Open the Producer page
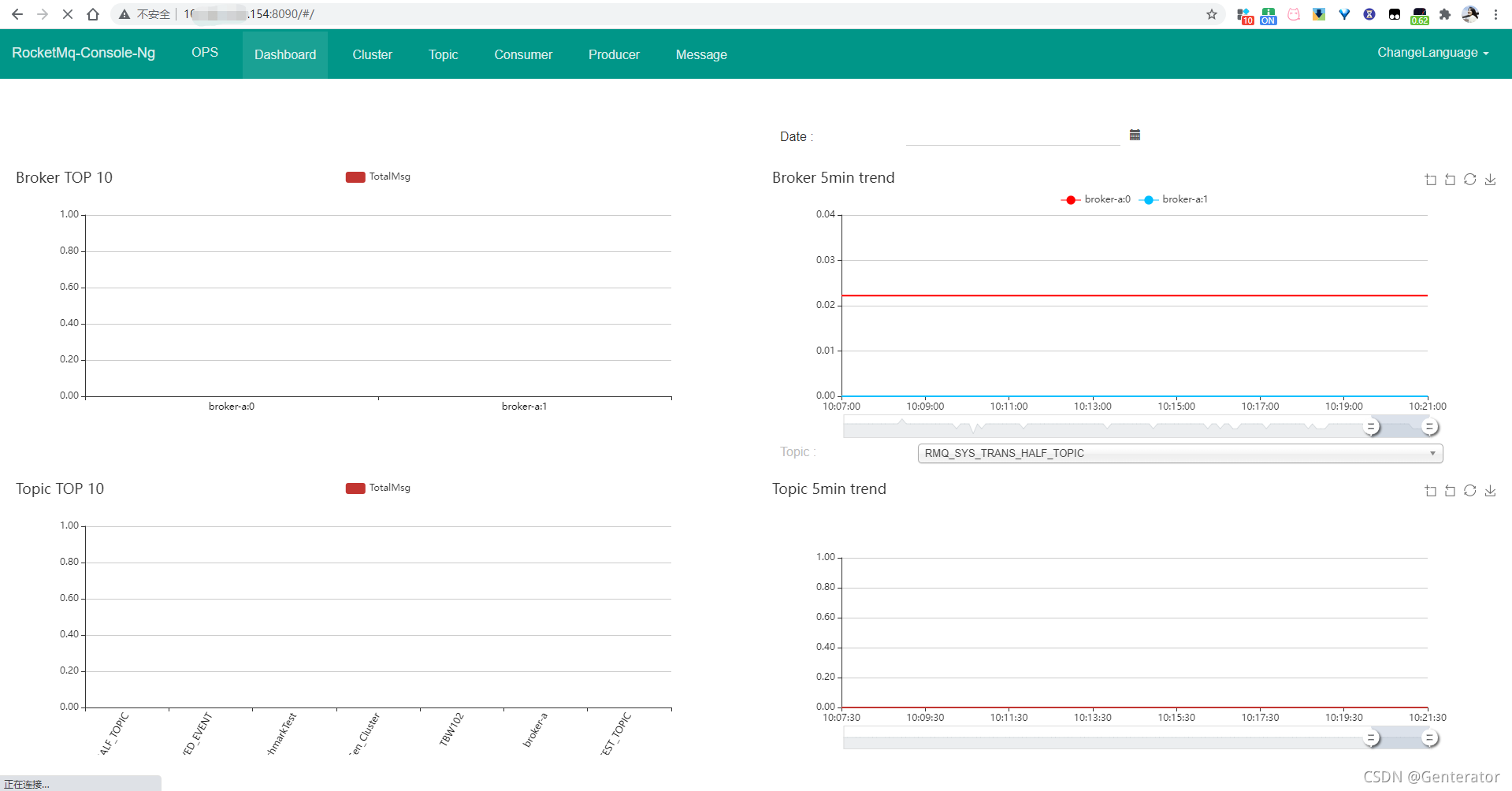 (614, 54)
